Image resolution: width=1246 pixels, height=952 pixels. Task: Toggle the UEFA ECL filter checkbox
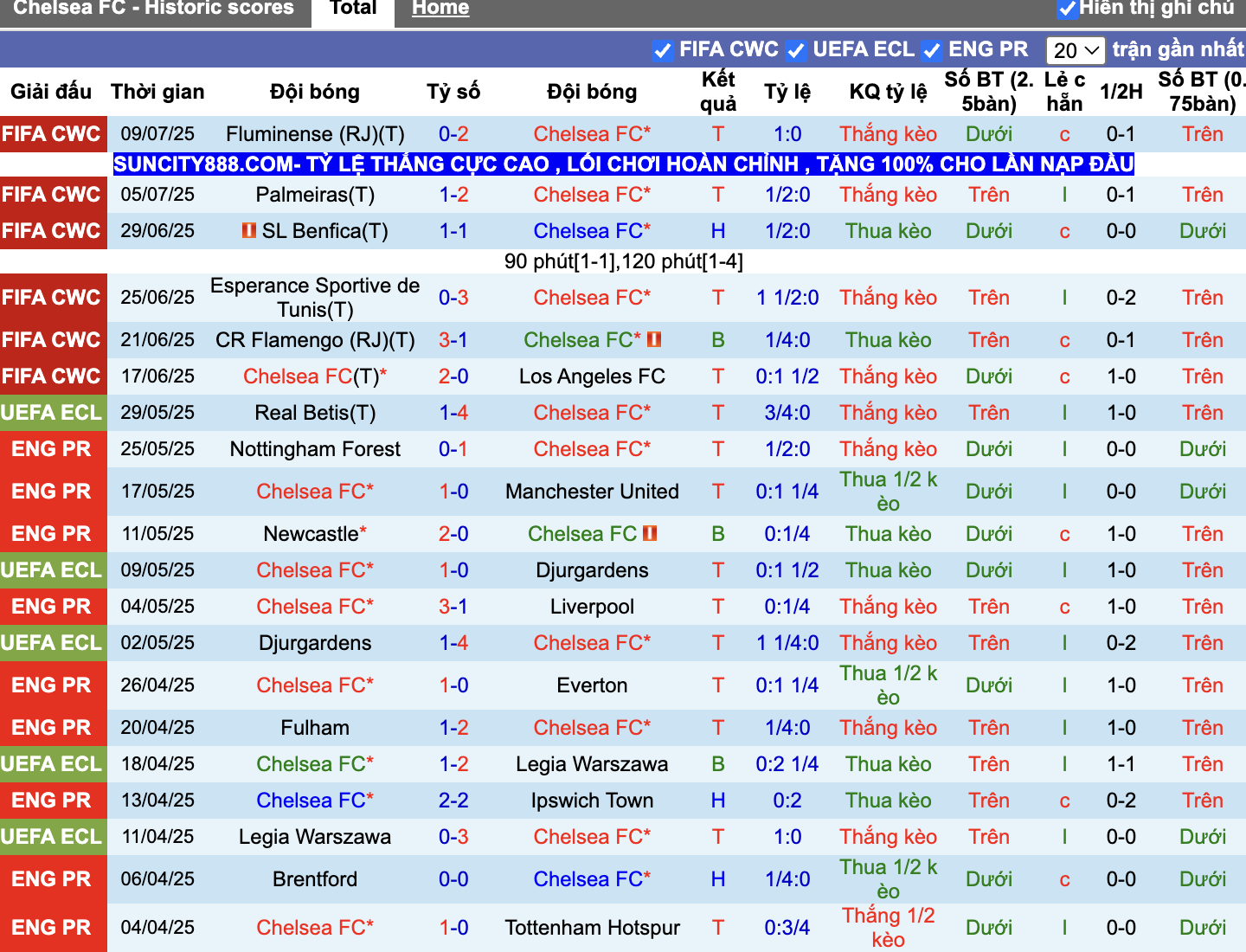click(796, 50)
